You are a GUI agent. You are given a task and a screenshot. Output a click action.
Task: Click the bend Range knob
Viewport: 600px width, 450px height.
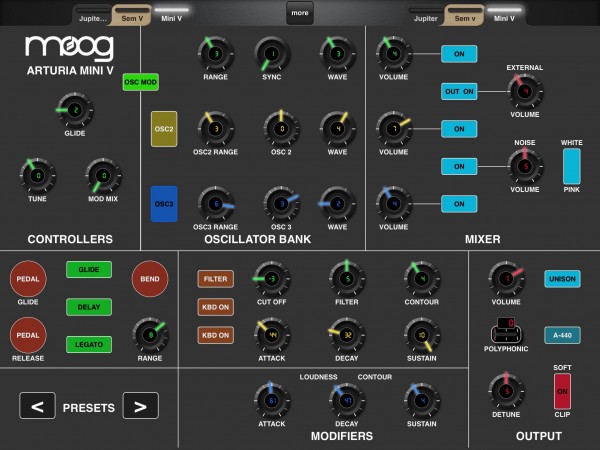150,335
